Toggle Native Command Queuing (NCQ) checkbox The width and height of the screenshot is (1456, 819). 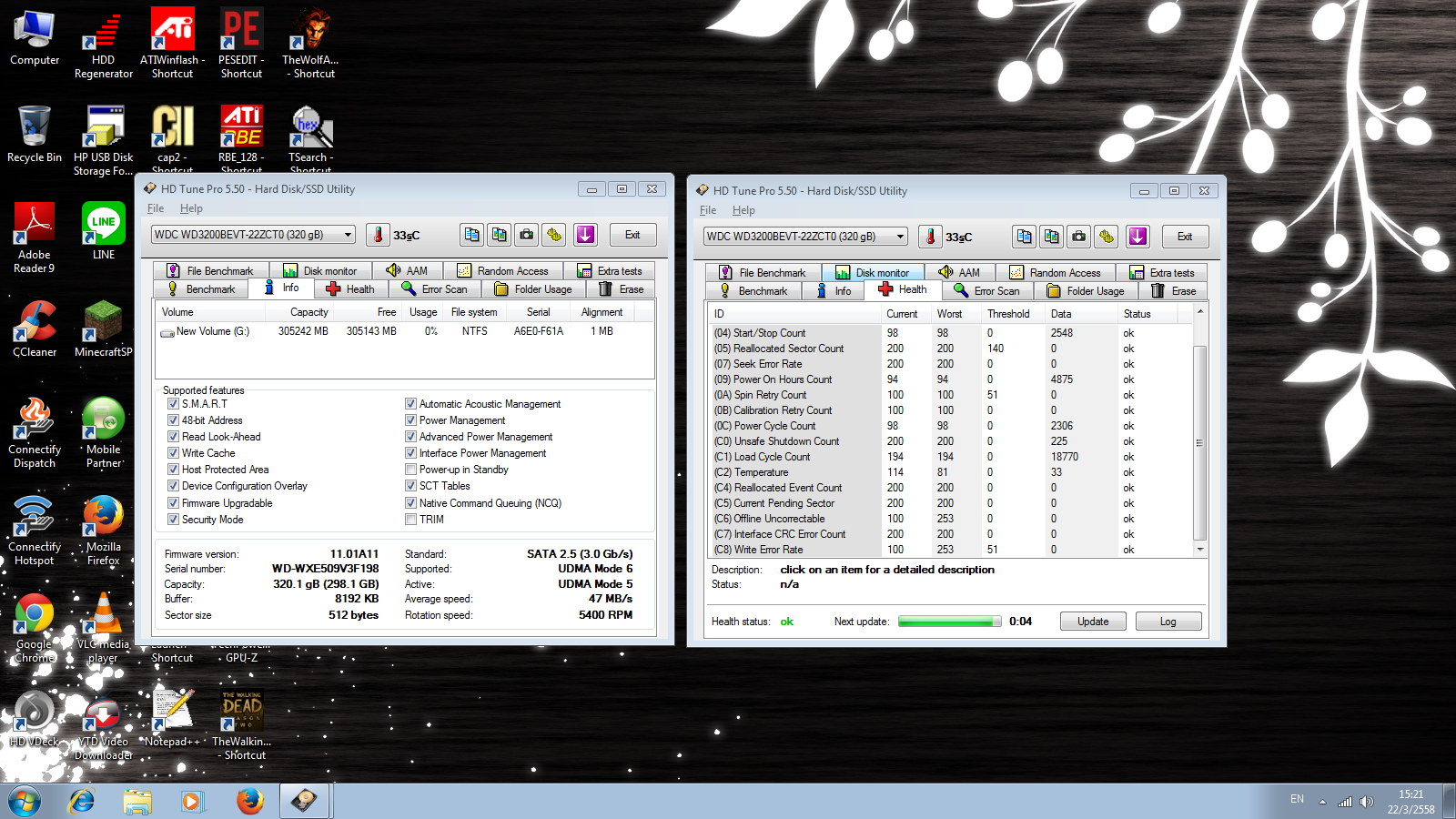click(x=410, y=503)
